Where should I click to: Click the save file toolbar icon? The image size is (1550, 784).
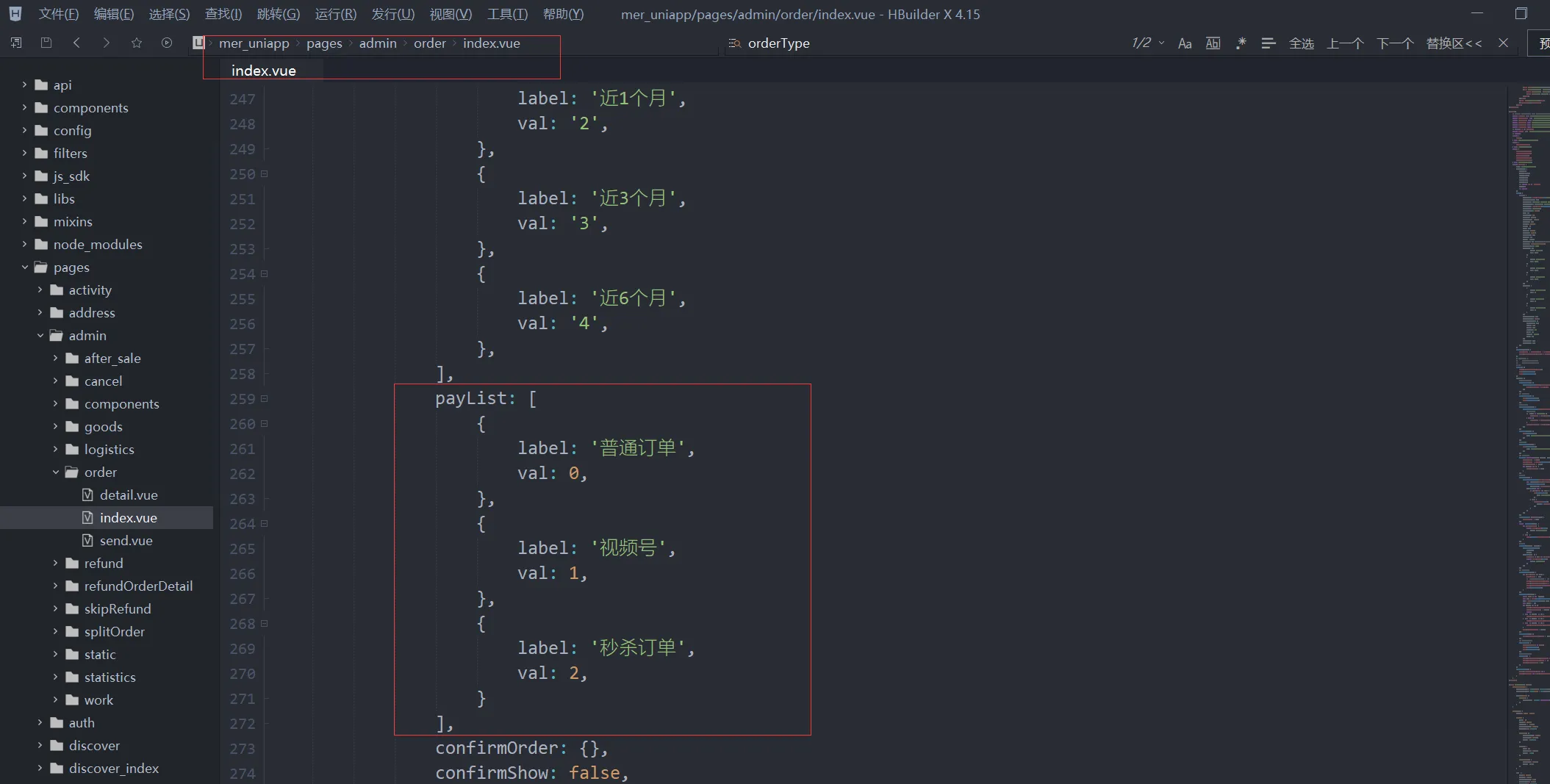[46, 43]
